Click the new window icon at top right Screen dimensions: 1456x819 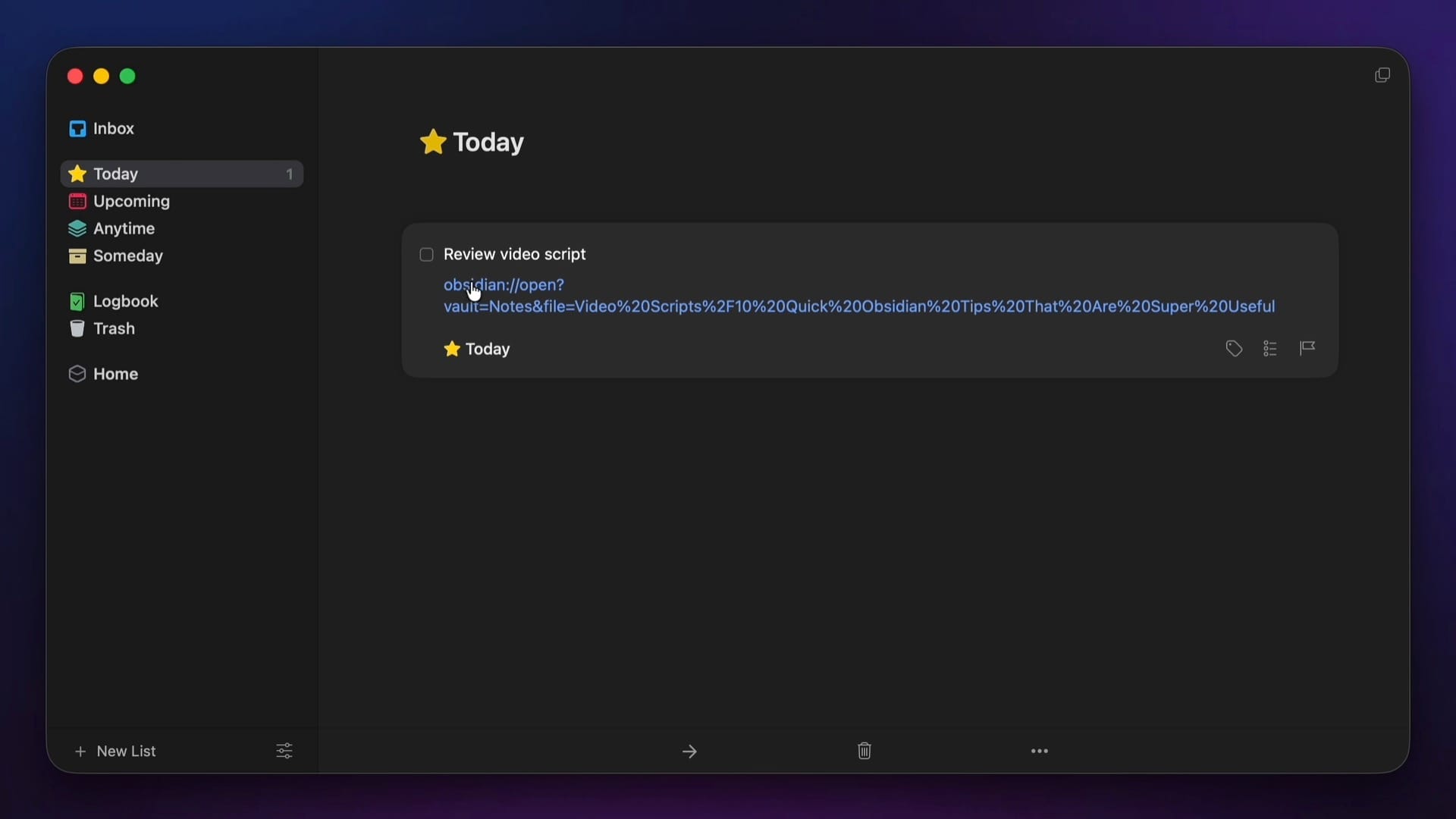1382,75
